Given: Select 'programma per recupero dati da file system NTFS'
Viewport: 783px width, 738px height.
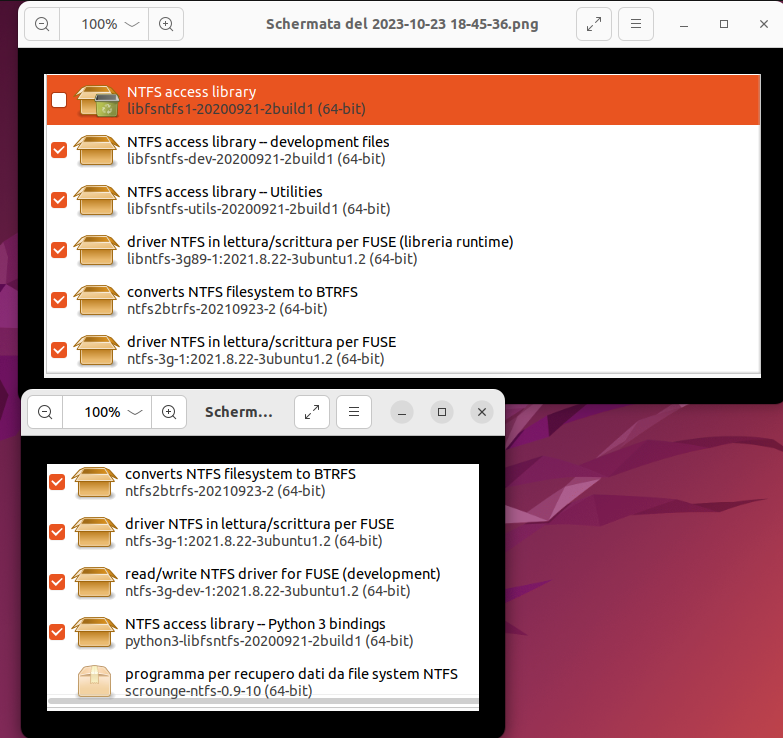Looking at the screenshot, I should click(x=291, y=674).
